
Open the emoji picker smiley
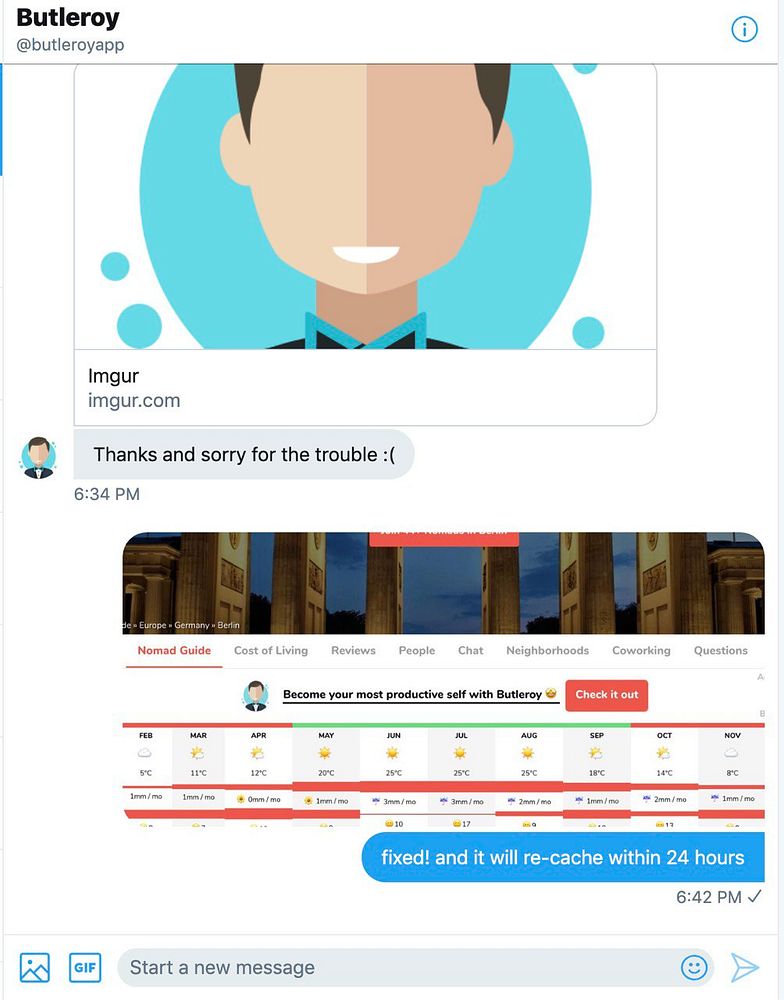(694, 967)
